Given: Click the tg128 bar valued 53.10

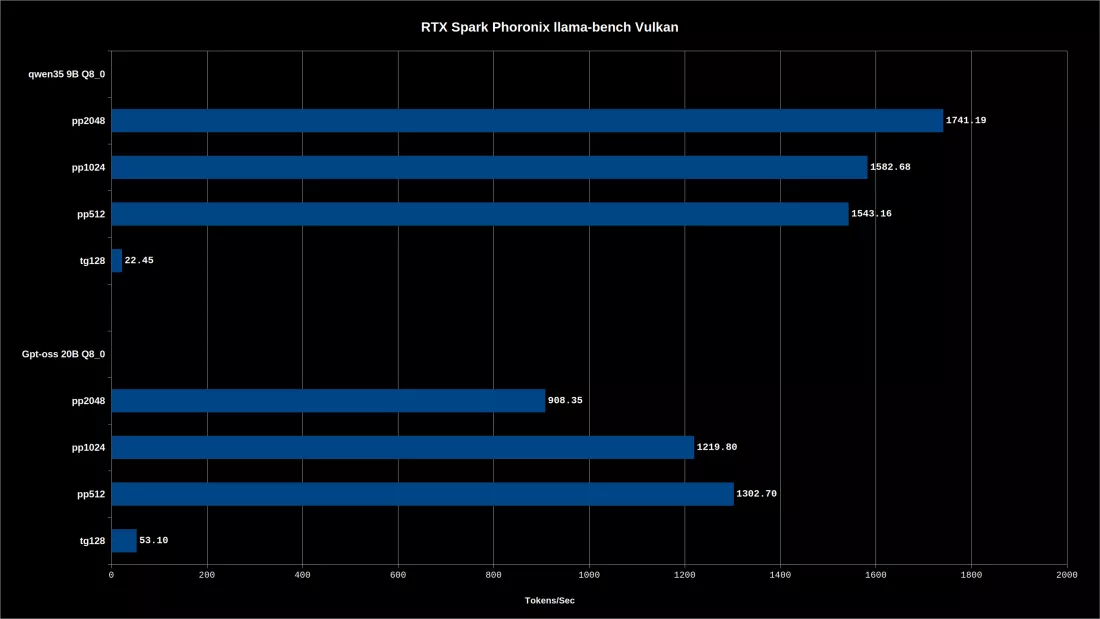Looking at the screenshot, I should [124, 540].
